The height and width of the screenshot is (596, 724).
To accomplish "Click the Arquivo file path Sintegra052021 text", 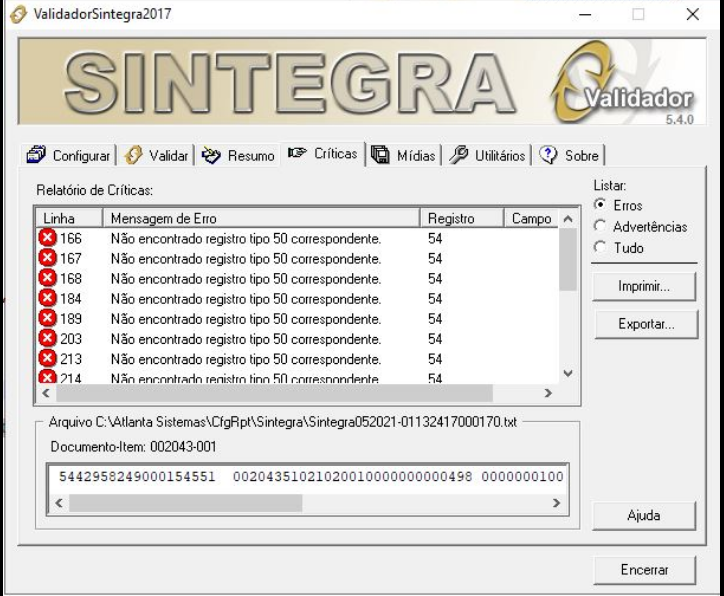I will click(x=283, y=422).
